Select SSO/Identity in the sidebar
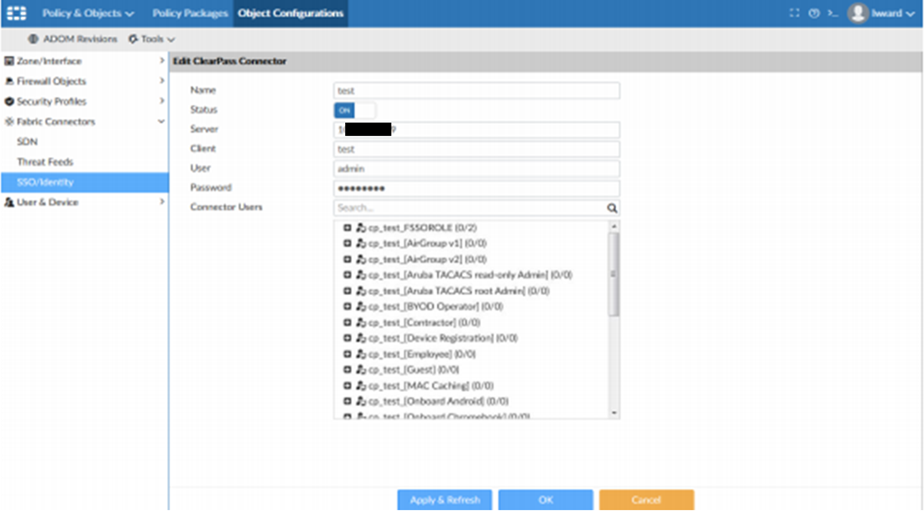 [84, 182]
